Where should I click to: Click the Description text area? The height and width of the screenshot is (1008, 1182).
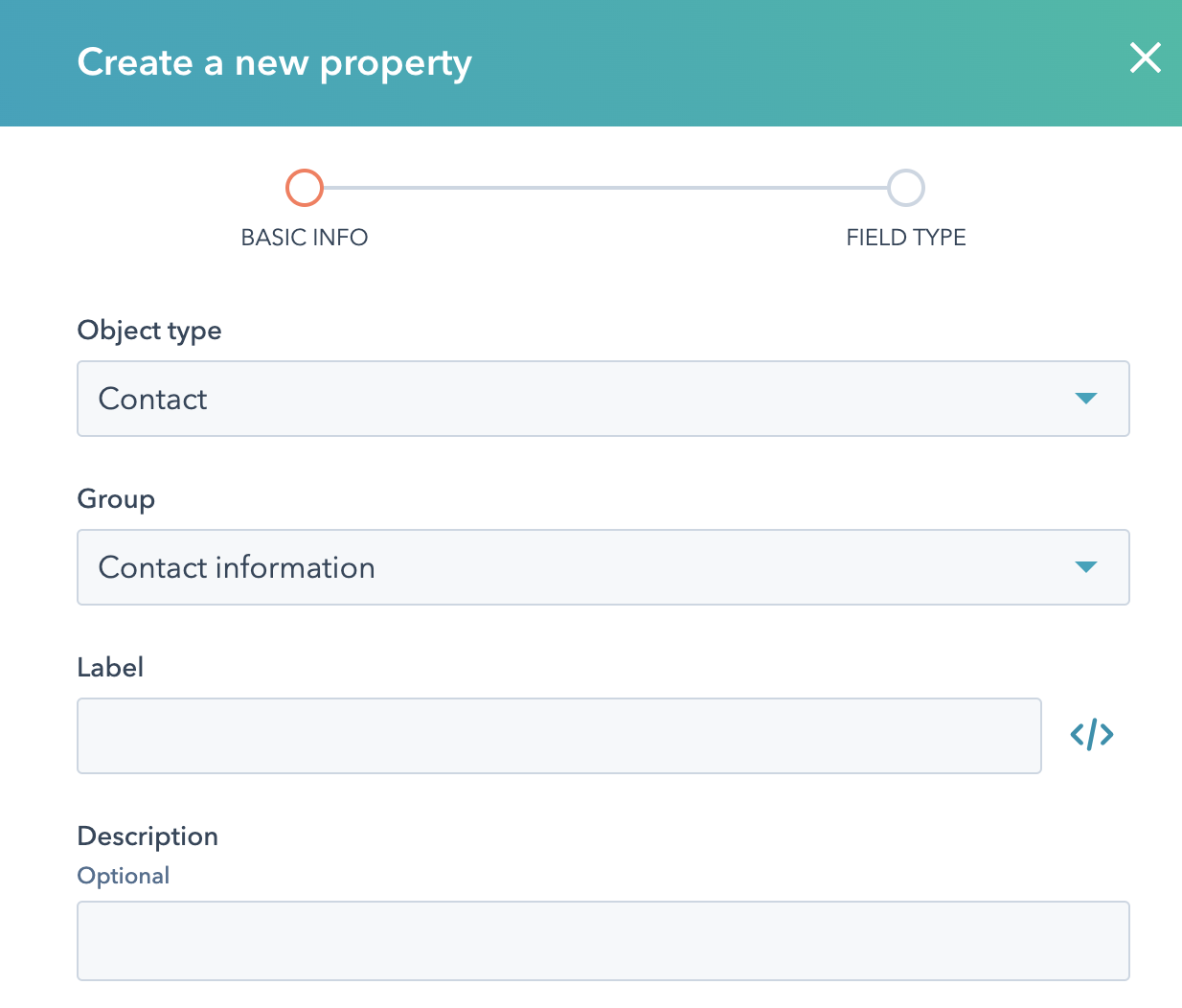pyautogui.click(x=602, y=941)
